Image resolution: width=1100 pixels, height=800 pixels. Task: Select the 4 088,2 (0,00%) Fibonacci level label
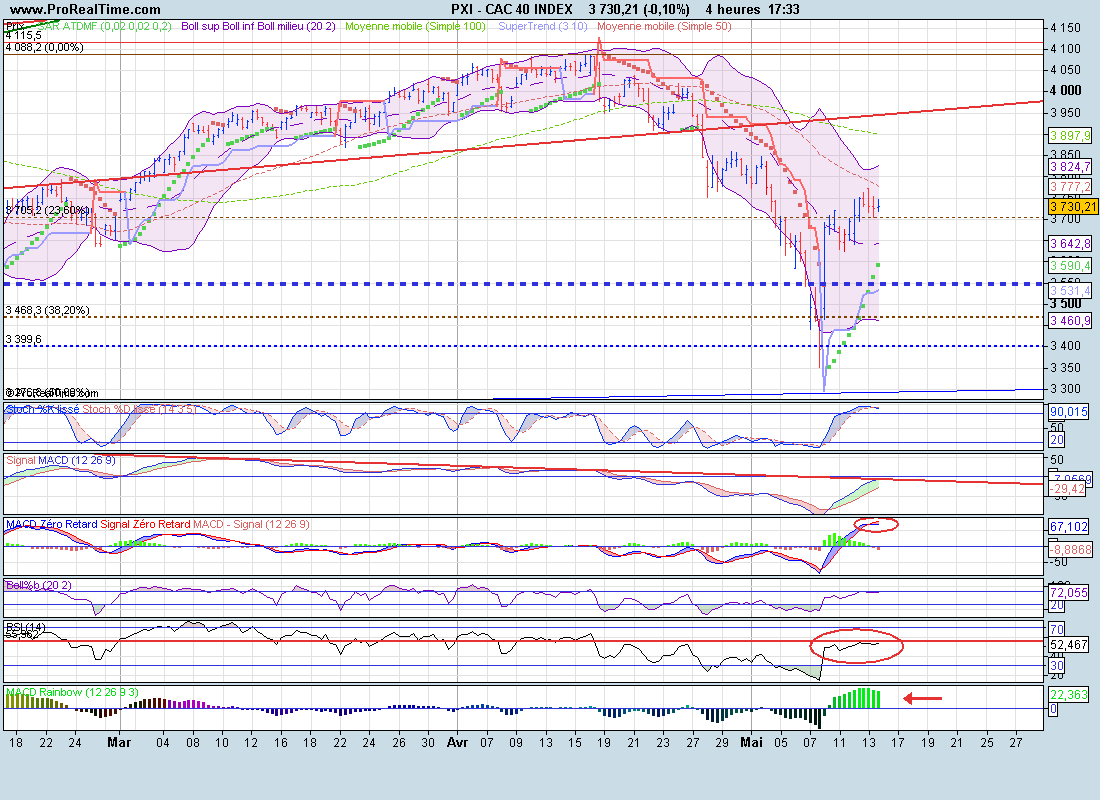44,47
